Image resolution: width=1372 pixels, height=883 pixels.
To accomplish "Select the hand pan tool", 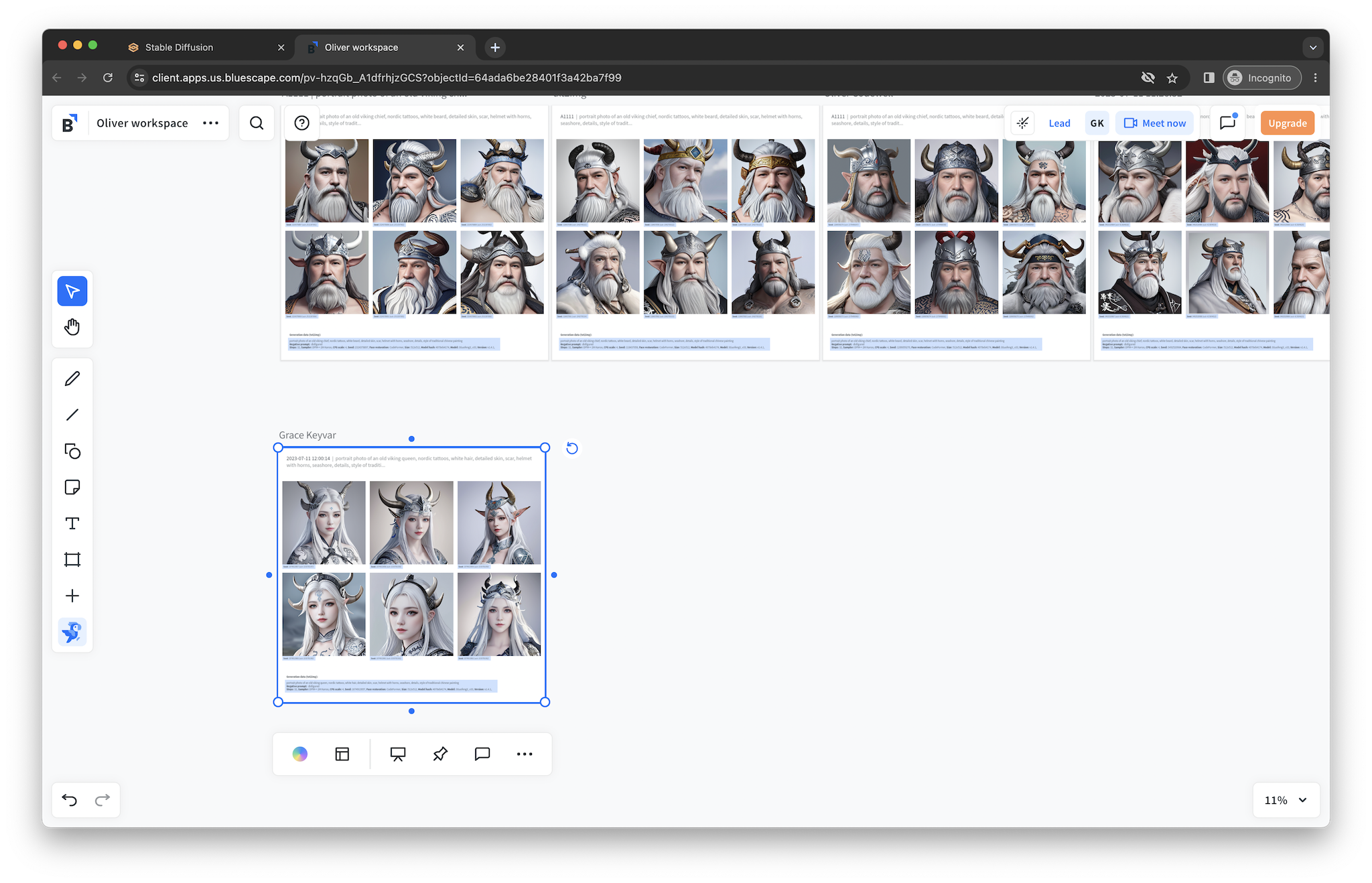I will coord(72,327).
